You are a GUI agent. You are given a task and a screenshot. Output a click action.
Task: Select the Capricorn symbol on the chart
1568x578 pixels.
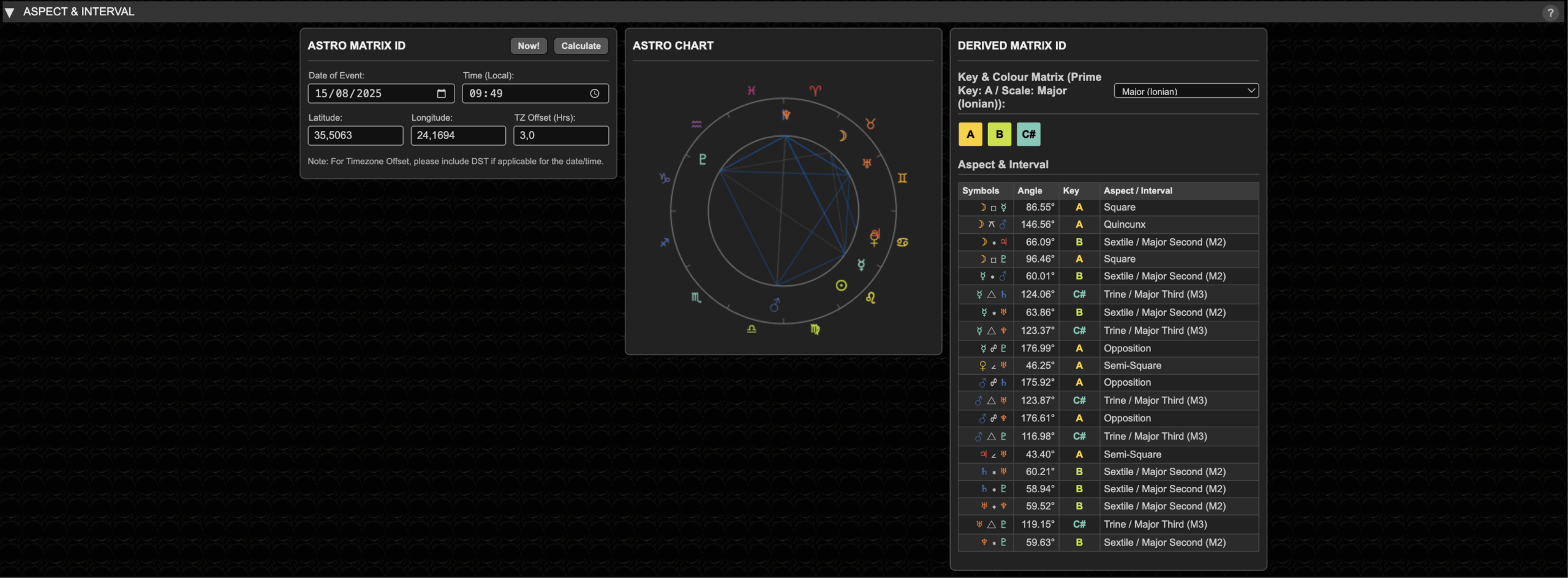[x=665, y=178]
